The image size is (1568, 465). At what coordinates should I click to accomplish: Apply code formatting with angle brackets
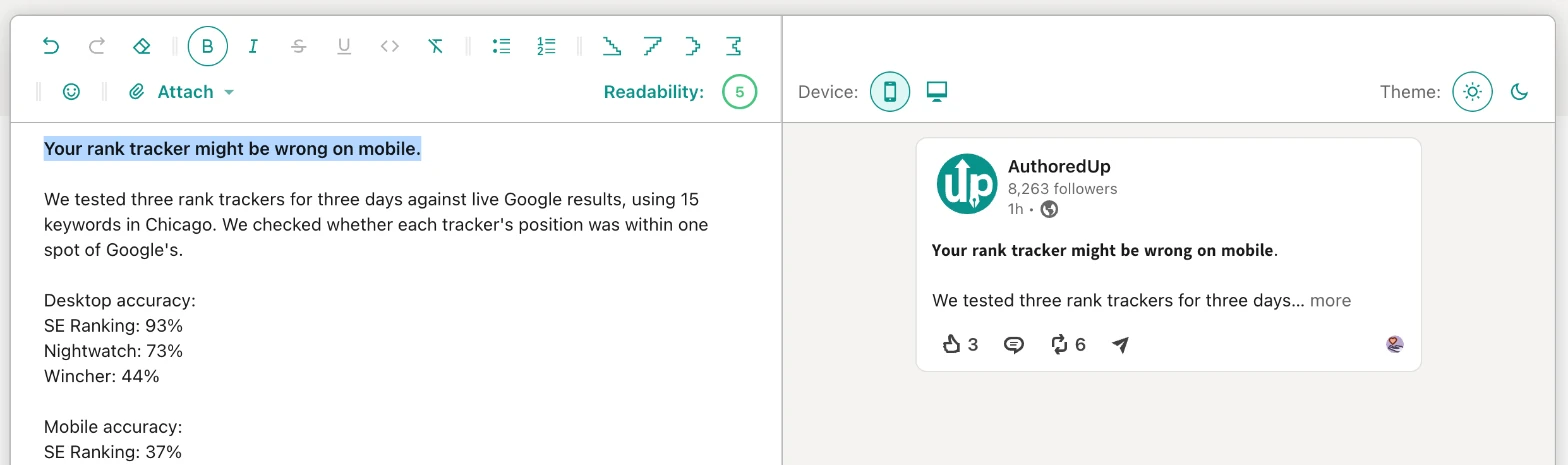tap(390, 46)
